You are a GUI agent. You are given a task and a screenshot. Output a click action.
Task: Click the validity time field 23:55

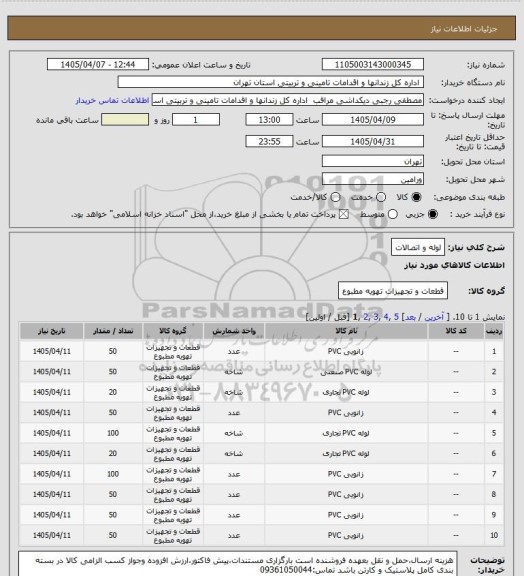269,141
